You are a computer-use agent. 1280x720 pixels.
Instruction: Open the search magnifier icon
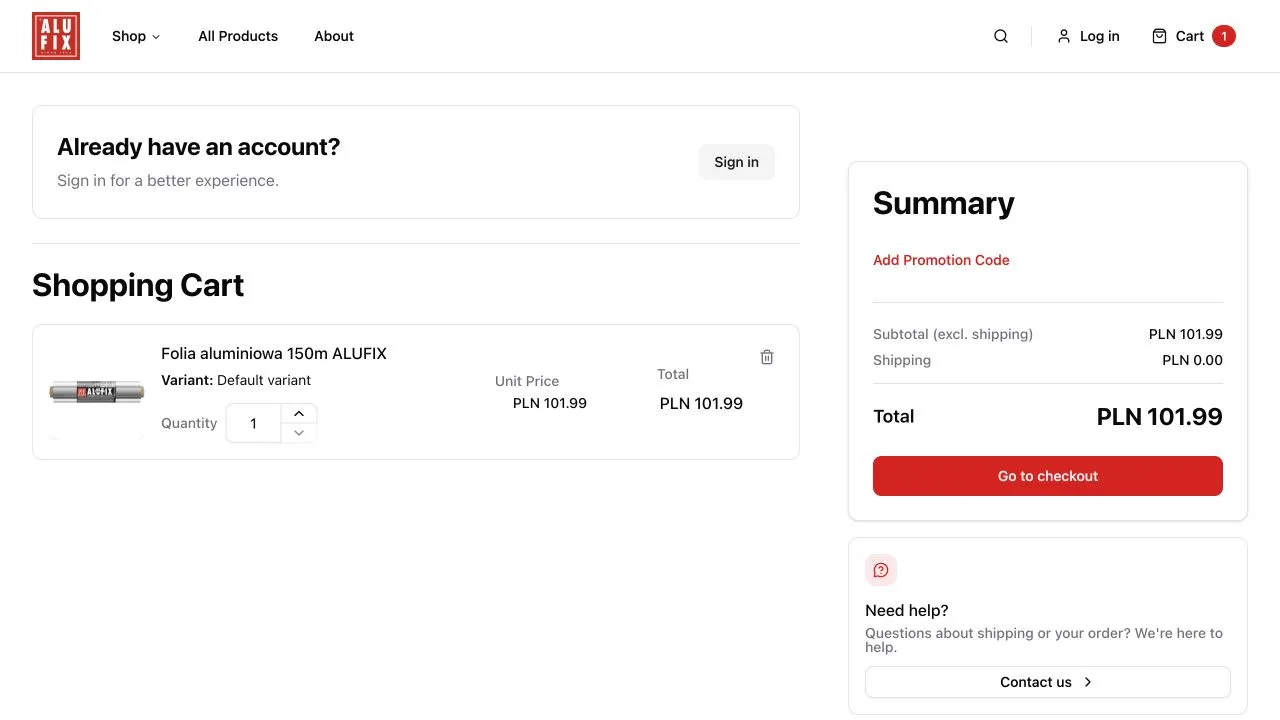tap(1001, 36)
